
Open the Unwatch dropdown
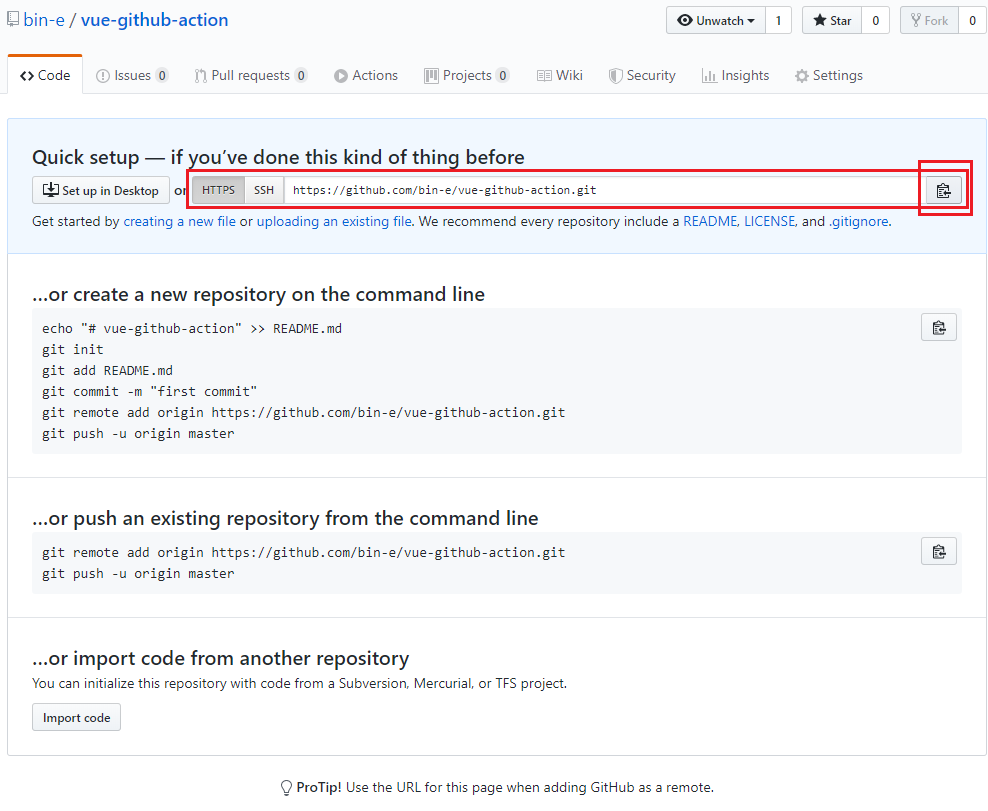click(x=716, y=20)
